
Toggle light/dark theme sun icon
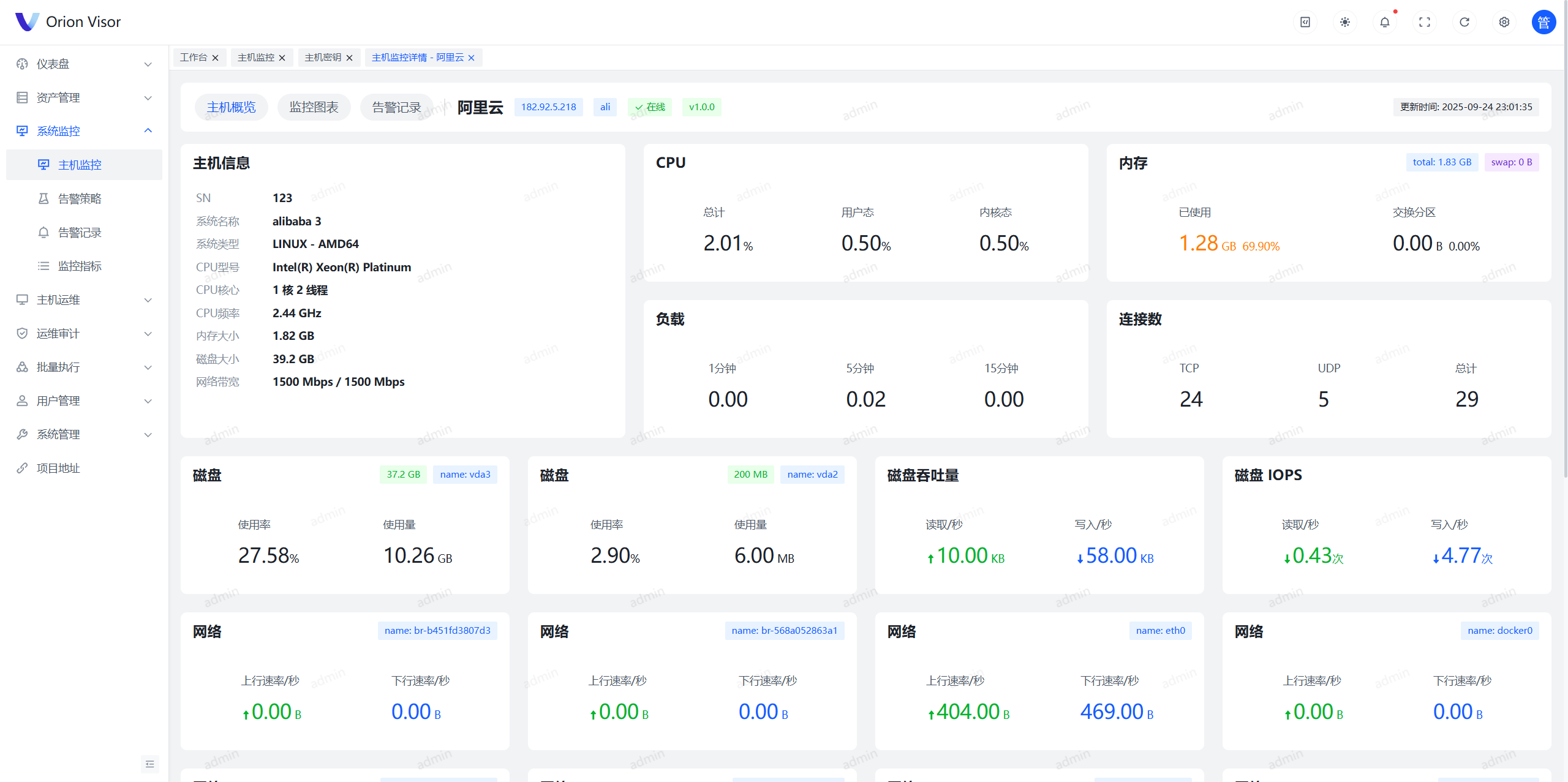pyautogui.click(x=1344, y=22)
